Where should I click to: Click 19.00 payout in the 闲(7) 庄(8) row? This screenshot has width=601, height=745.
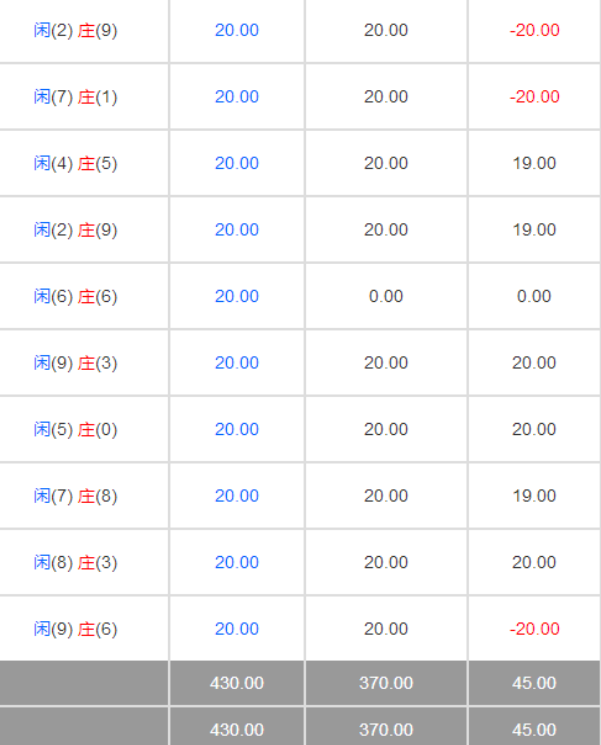point(534,496)
